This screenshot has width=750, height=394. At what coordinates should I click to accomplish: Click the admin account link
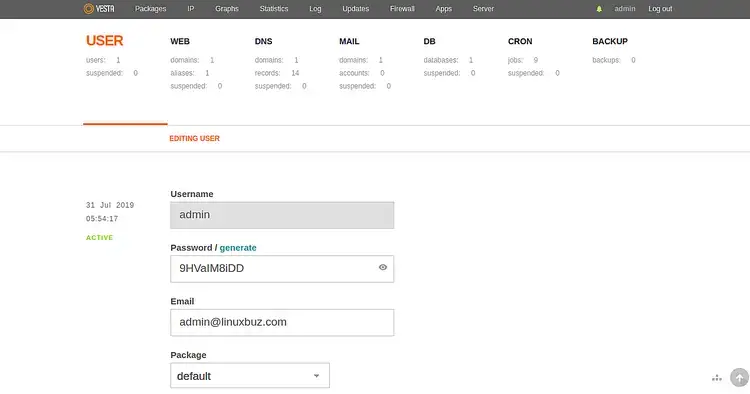tap(625, 9)
